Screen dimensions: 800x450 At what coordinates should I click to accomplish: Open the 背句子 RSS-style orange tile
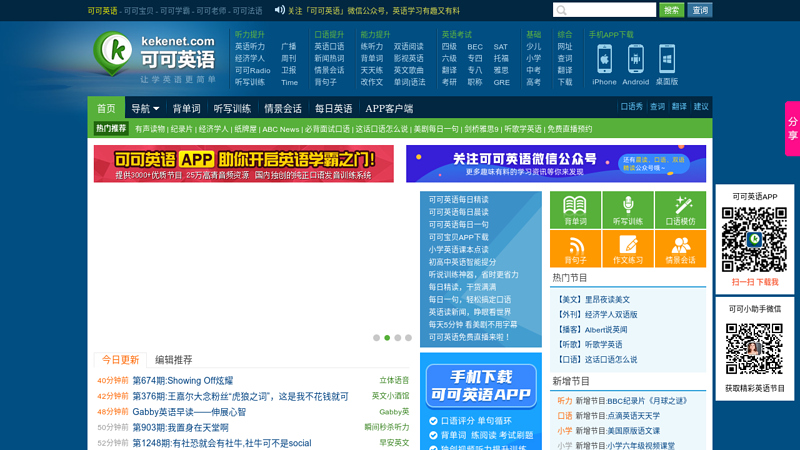575,249
